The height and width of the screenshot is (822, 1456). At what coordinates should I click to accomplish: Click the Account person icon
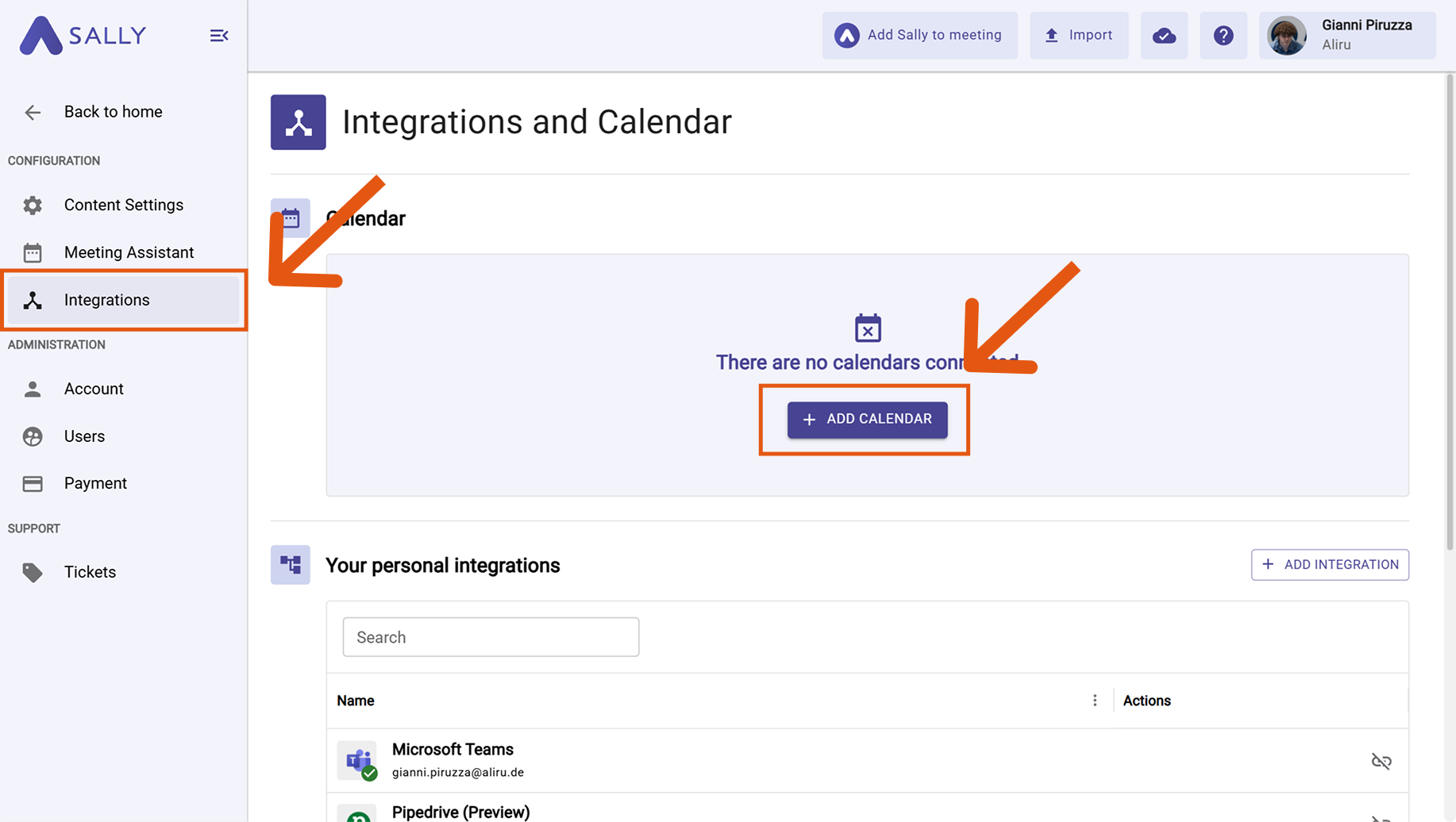(33, 389)
